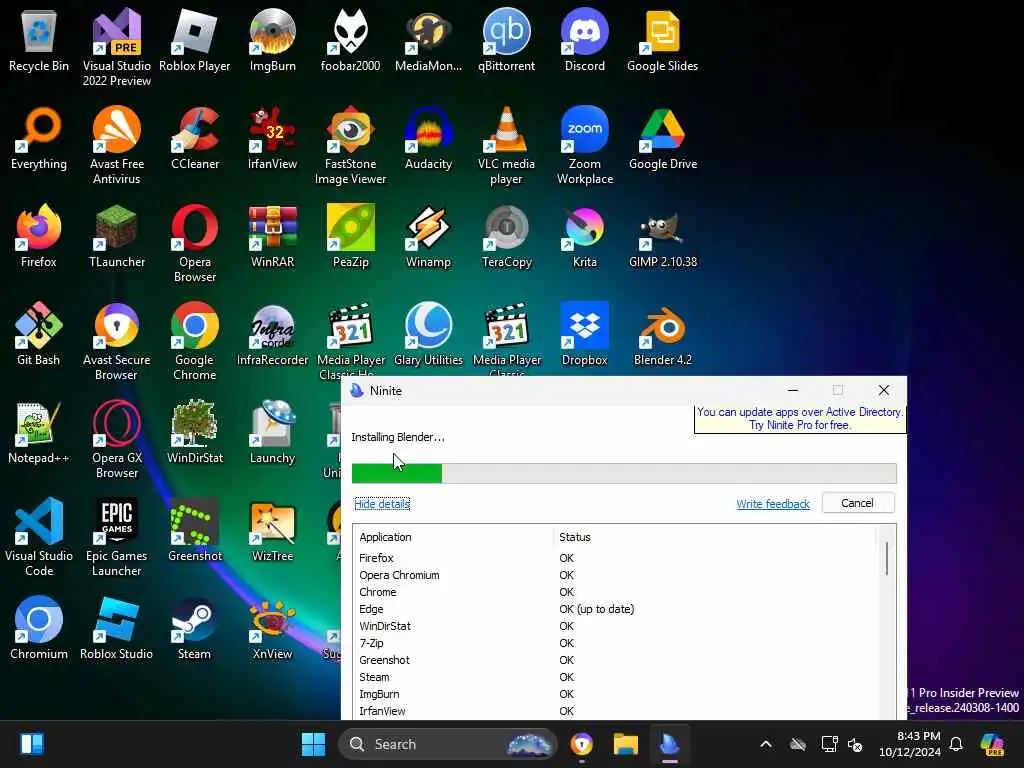Launch Visual Studio 2022 Preview shortcut
The width and height of the screenshot is (1024, 768).
click(x=116, y=47)
